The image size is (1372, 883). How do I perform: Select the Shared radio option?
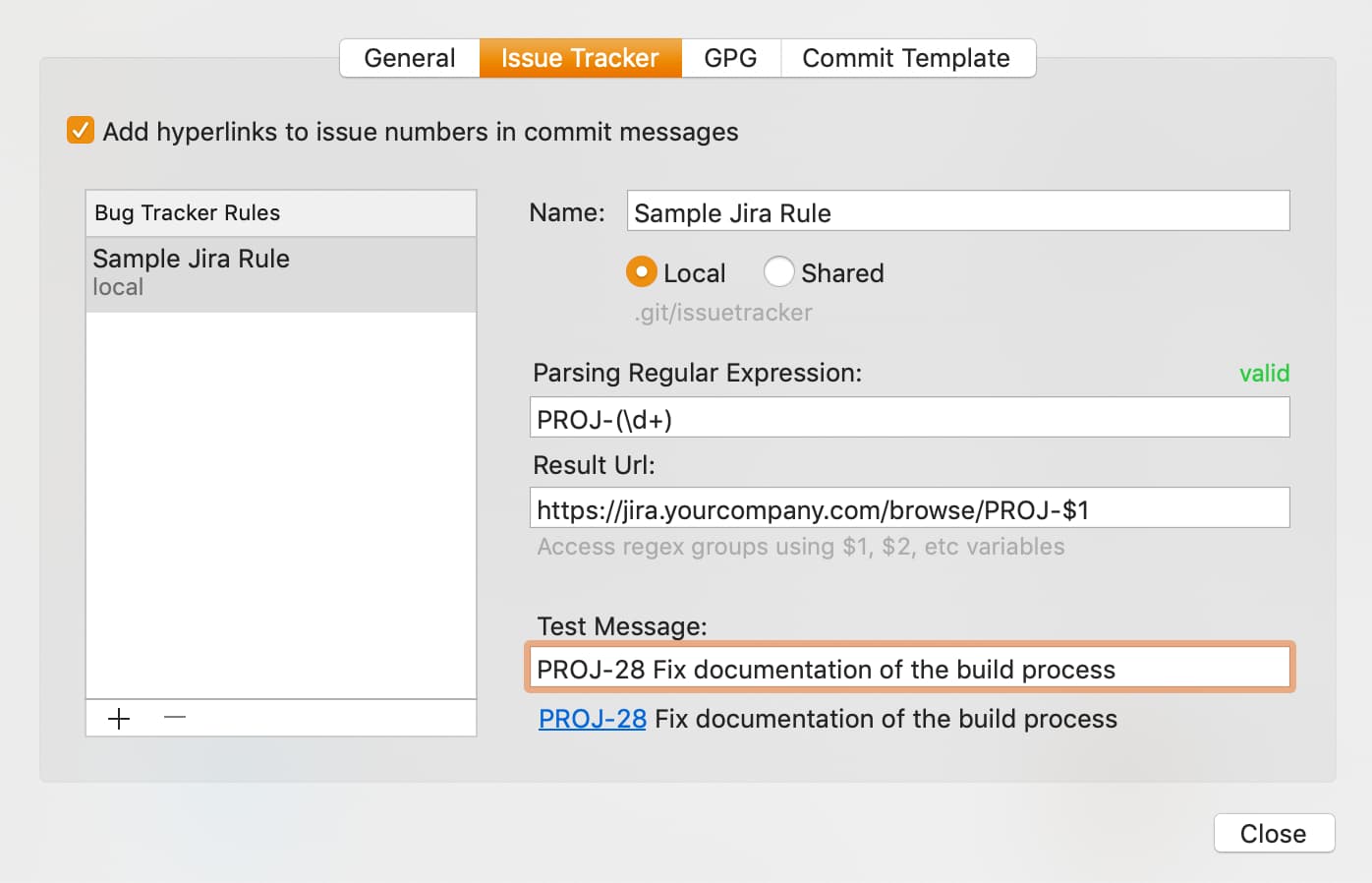click(778, 272)
